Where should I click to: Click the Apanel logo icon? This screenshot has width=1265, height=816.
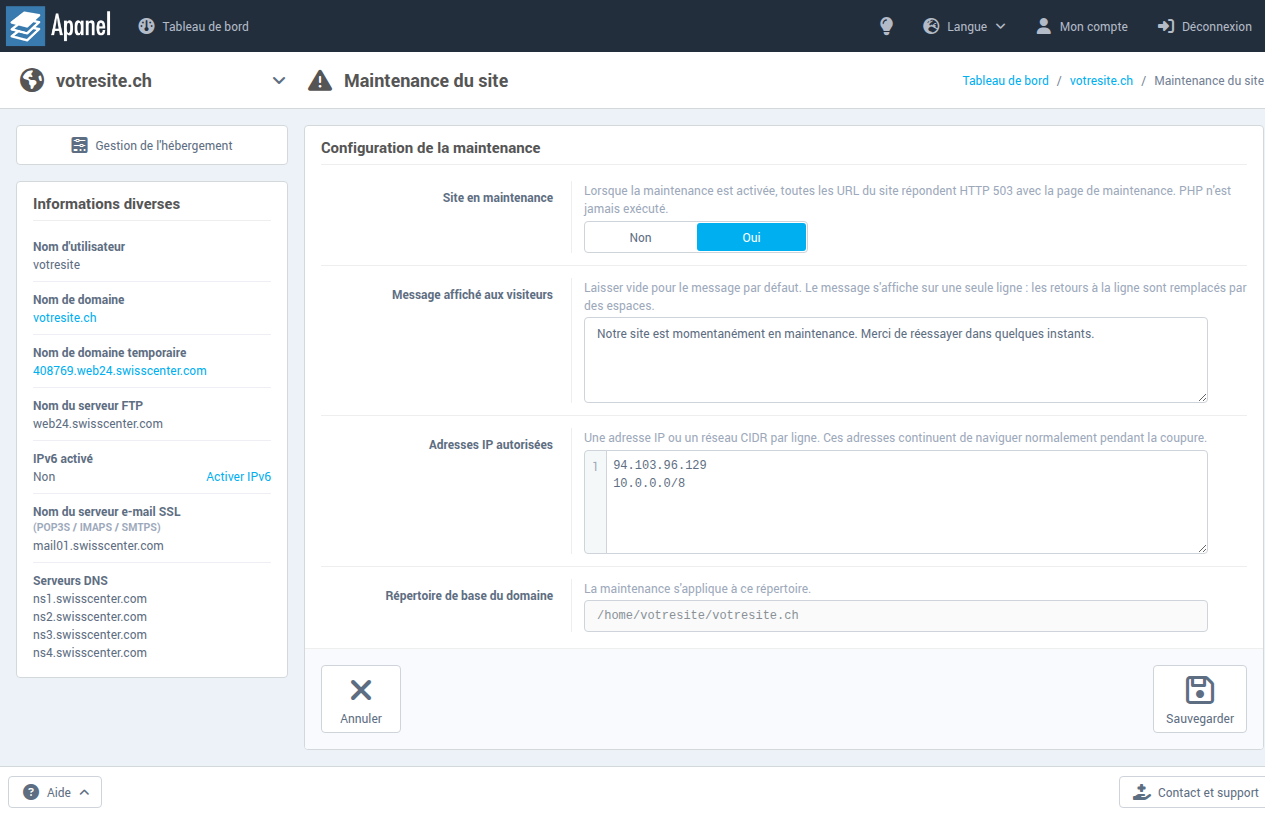[26, 26]
